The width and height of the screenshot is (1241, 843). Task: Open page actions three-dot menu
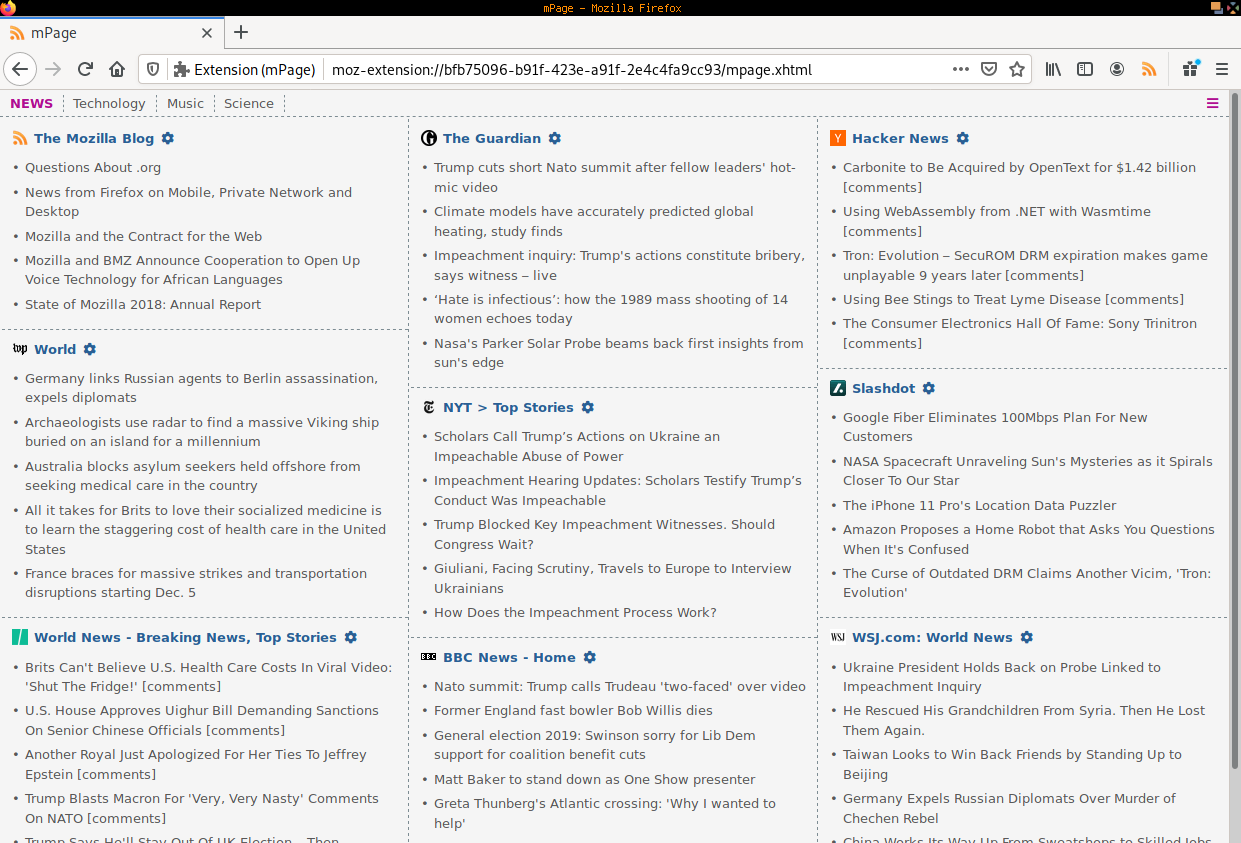[961, 69]
